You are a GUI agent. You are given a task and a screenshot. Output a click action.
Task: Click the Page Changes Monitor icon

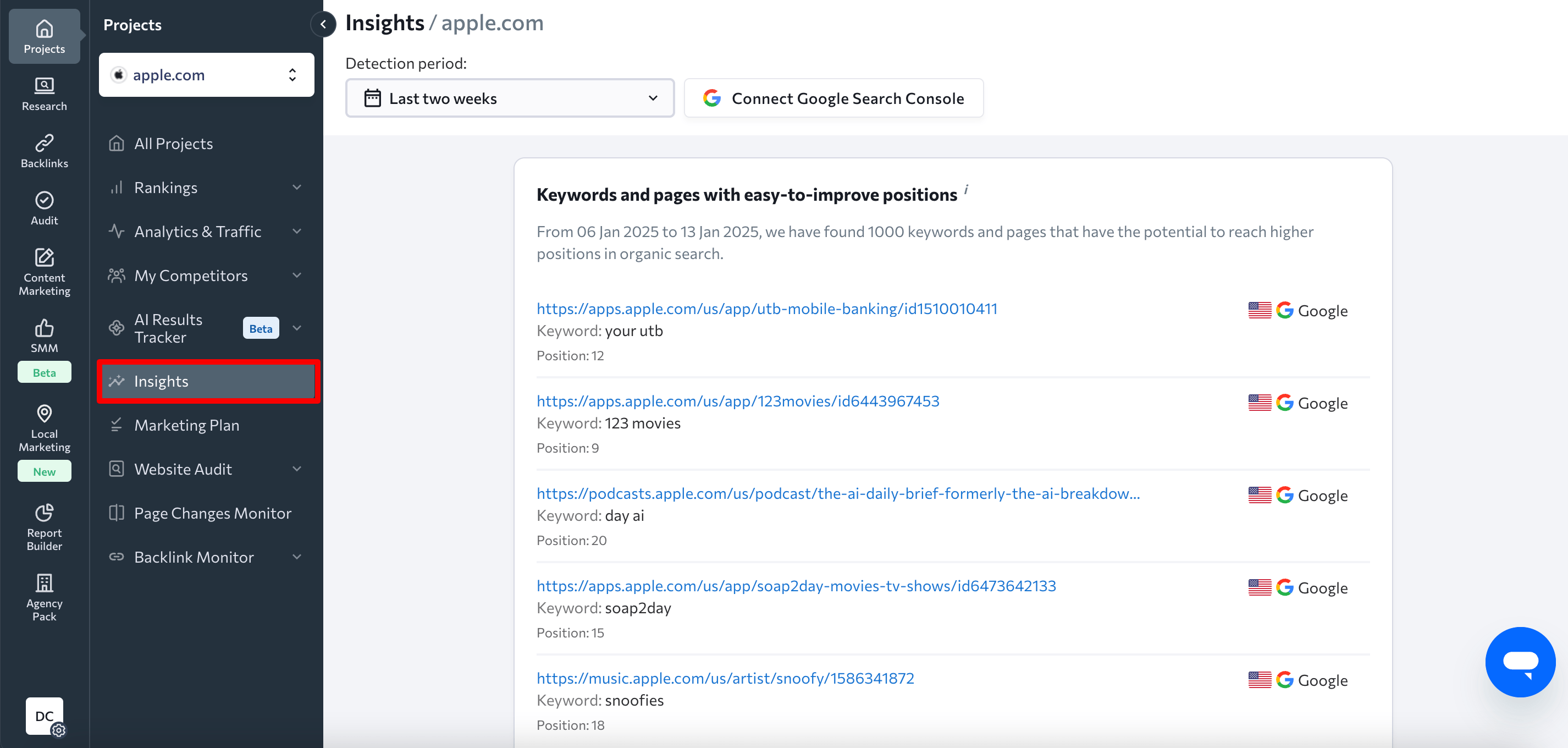pyautogui.click(x=116, y=513)
